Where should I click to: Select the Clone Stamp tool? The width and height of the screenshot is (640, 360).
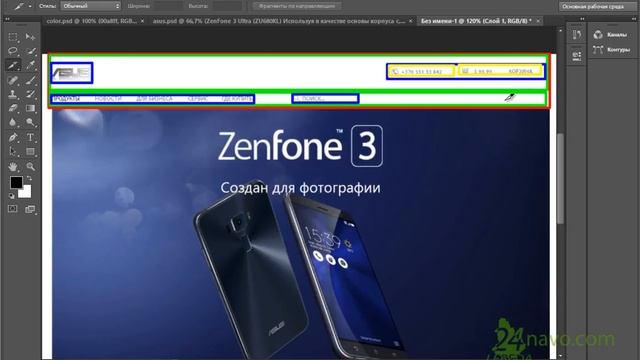[x=13, y=94]
